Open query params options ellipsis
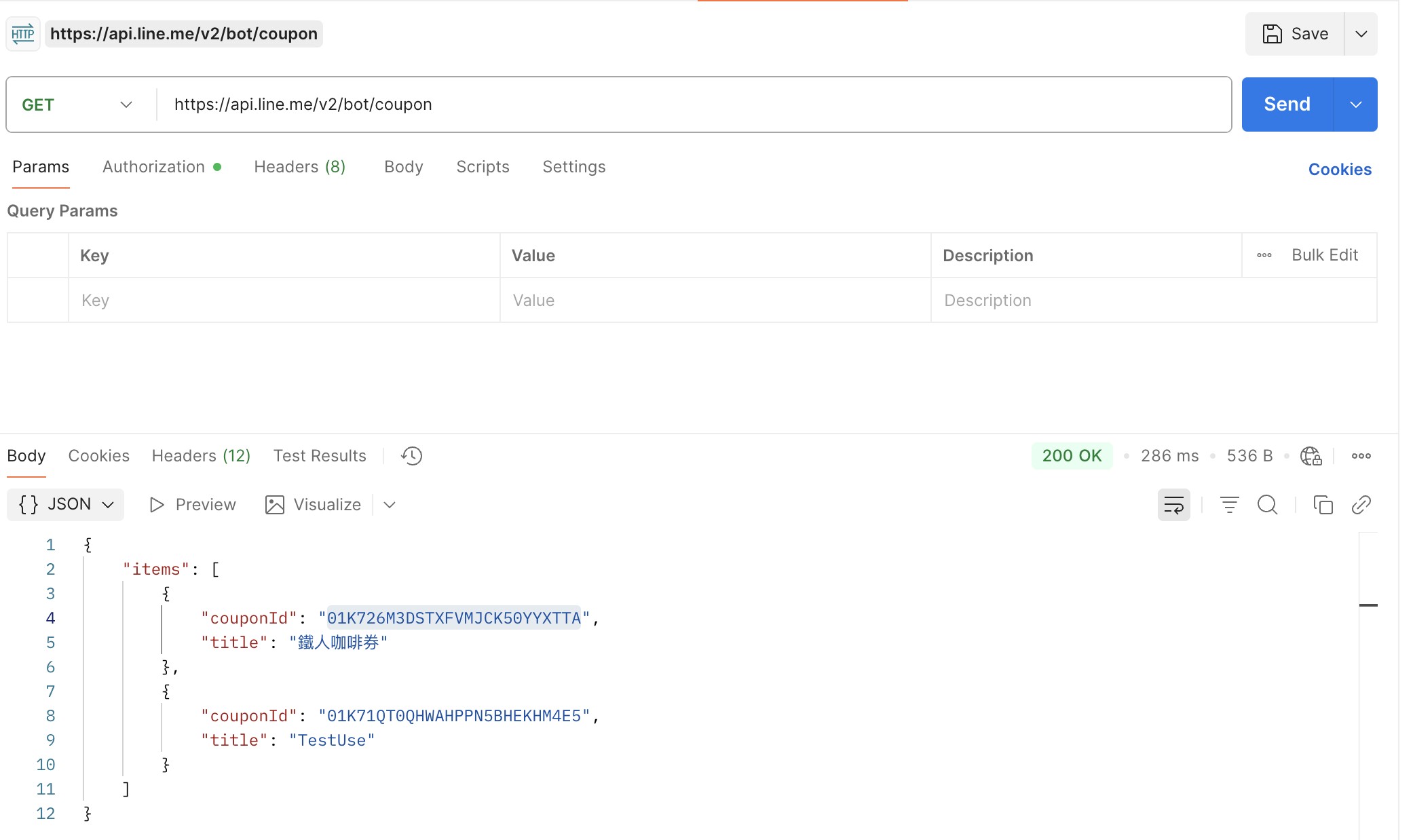The width and height of the screenshot is (1413, 840). [1264, 255]
